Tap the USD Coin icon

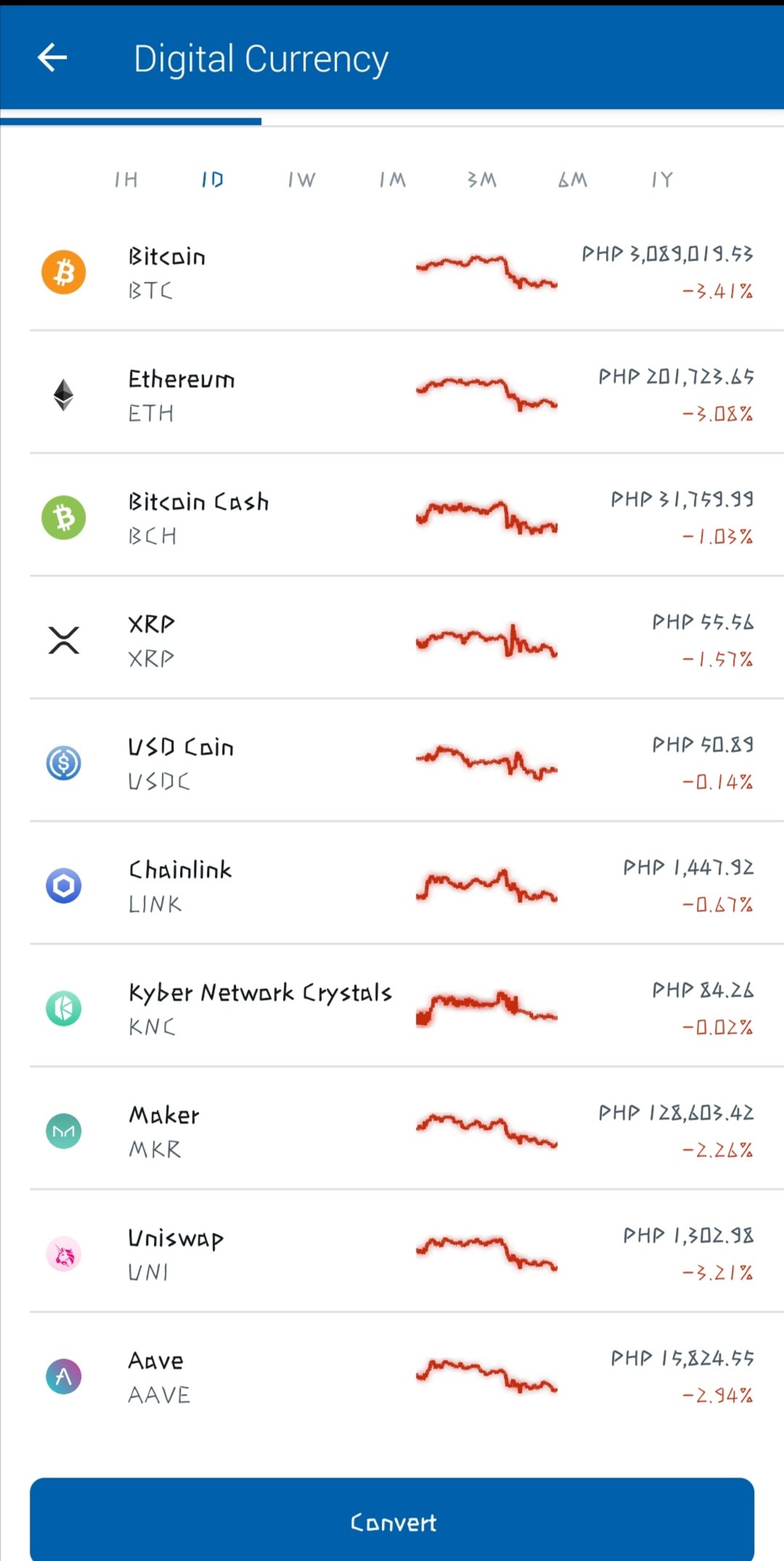[x=64, y=763]
